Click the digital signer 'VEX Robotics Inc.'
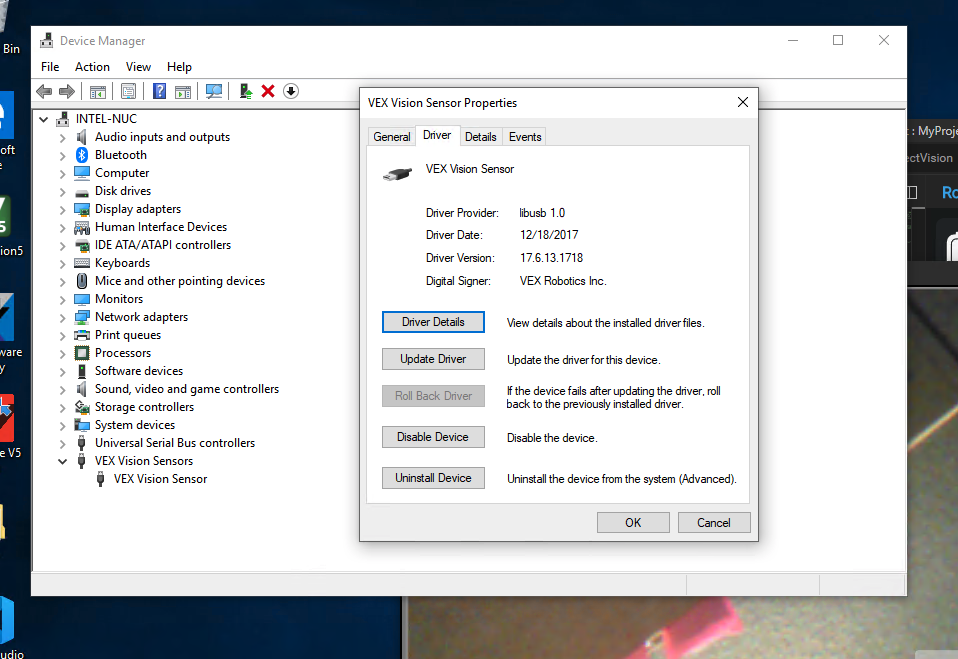958x659 pixels. tap(563, 281)
